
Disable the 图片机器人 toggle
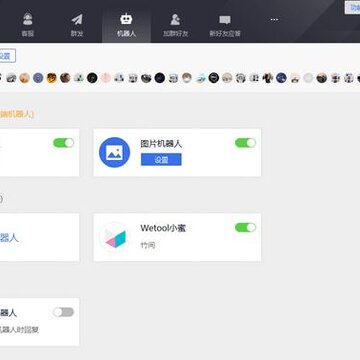pyautogui.click(x=245, y=143)
